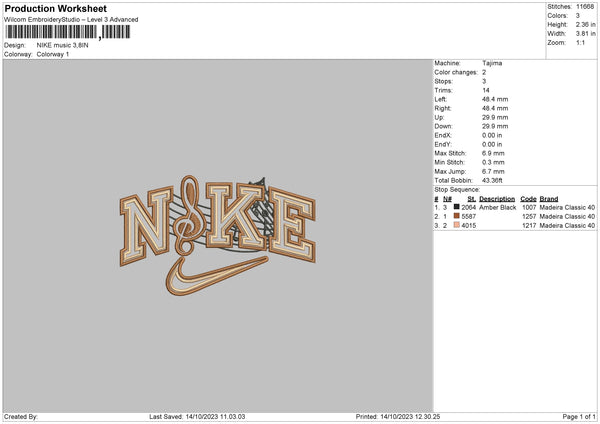Click the Up value 29.9 mm
The height and width of the screenshot is (424, 600).
(495, 117)
